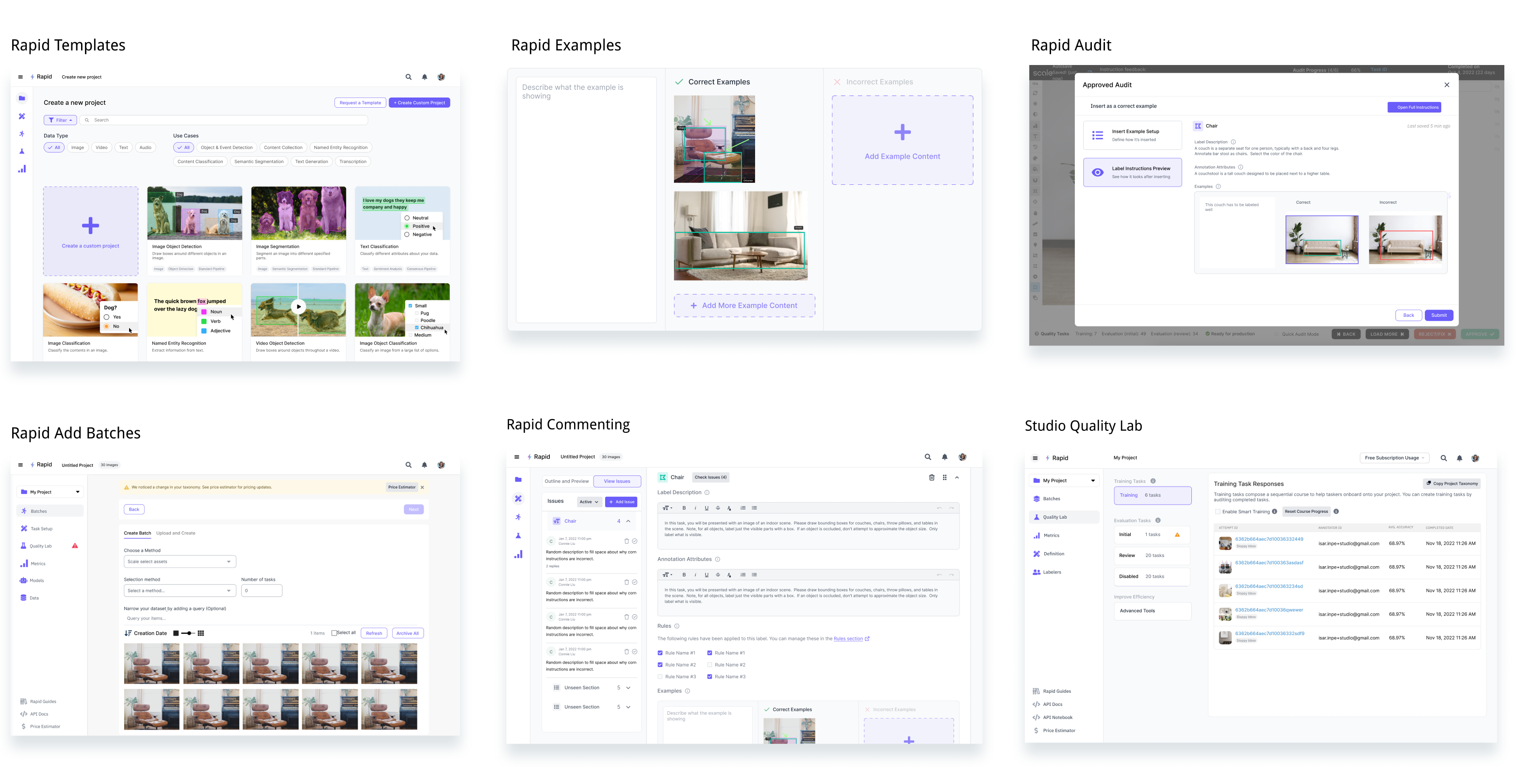Open the Scale select assets dropdown
This screenshot has height=784, width=1516.
[180, 562]
